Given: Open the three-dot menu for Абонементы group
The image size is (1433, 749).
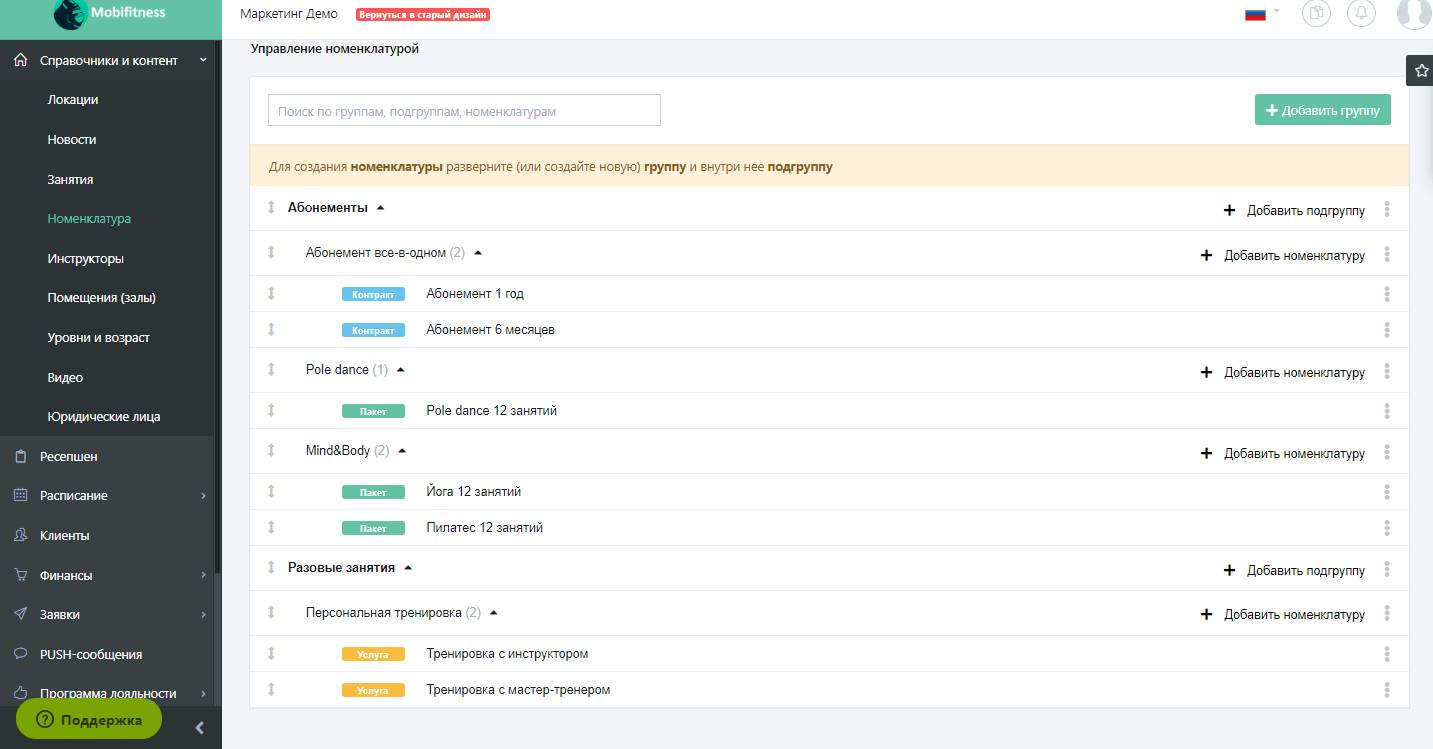Looking at the screenshot, I should coord(1387,209).
